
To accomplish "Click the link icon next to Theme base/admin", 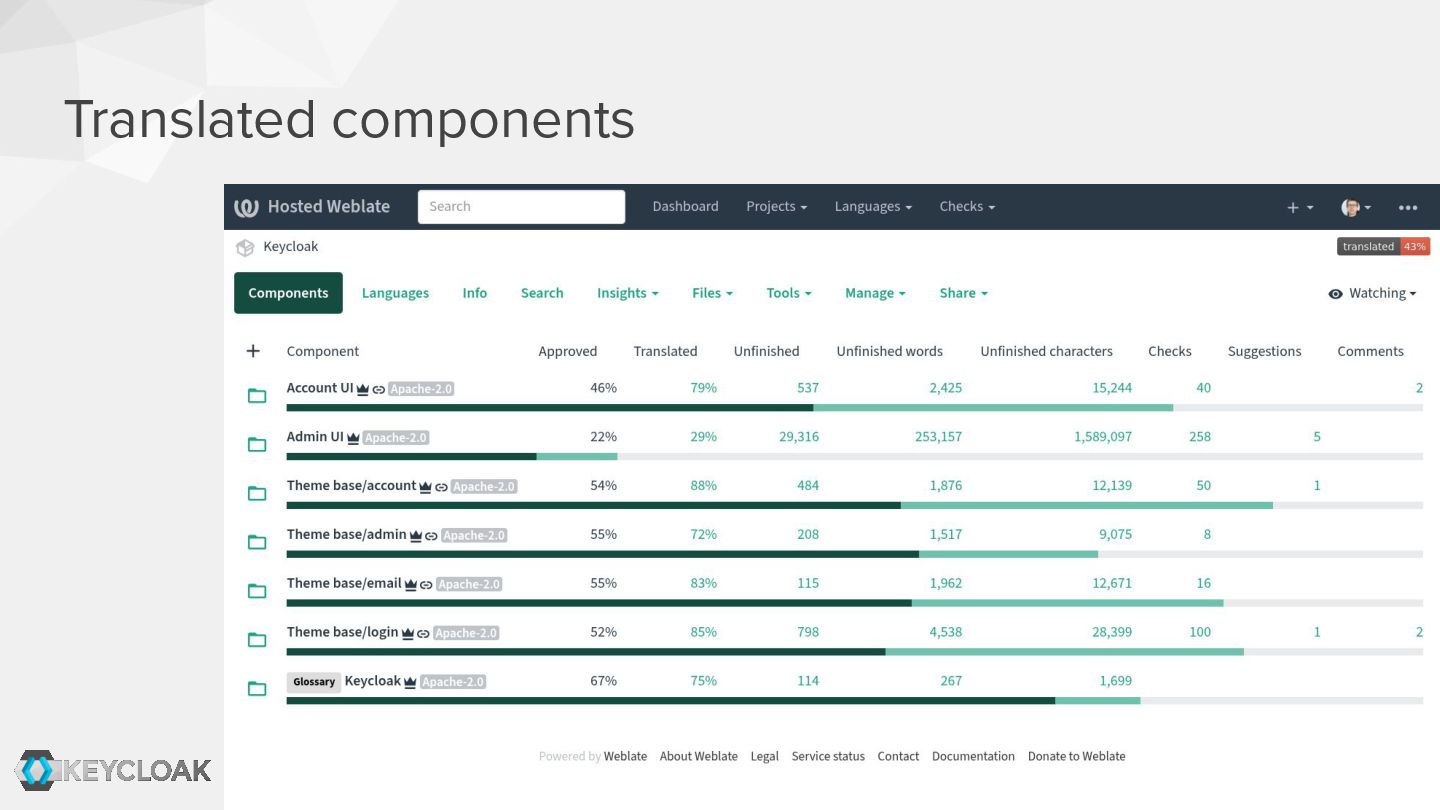I will point(431,536).
